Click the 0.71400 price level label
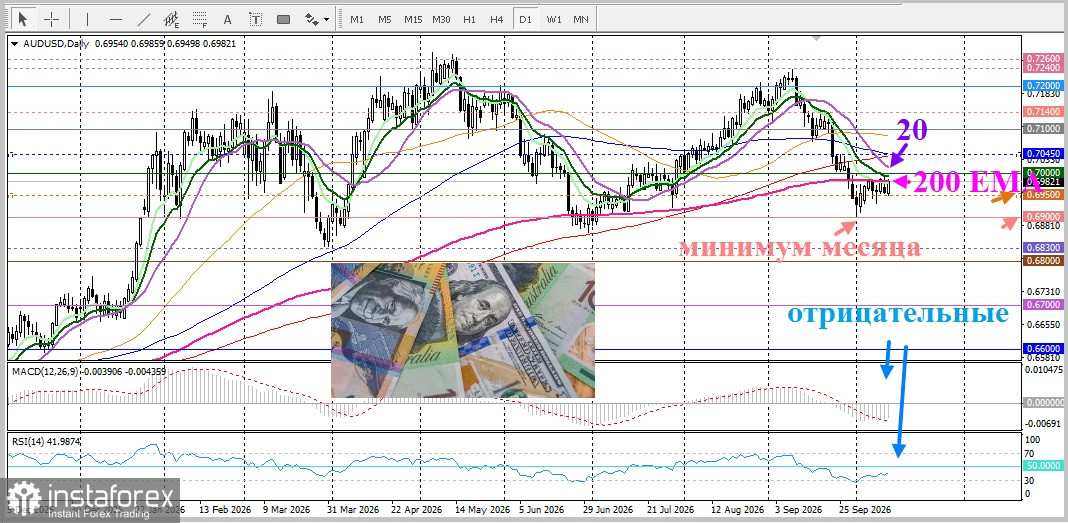This screenshot has height=523, width=1068. [1041, 112]
